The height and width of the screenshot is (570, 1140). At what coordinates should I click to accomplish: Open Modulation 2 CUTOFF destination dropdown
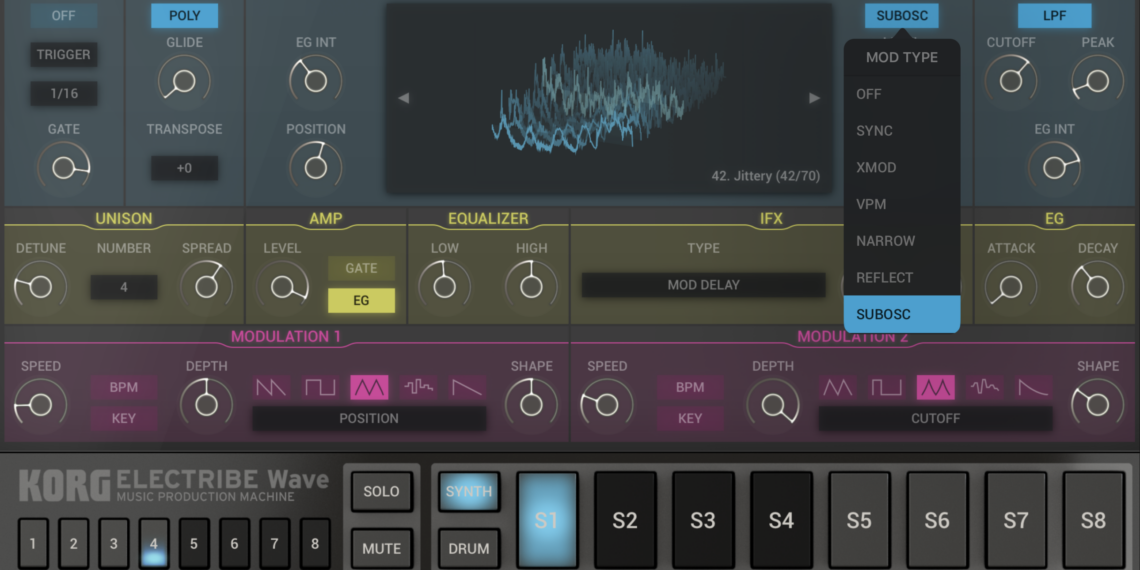point(936,419)
